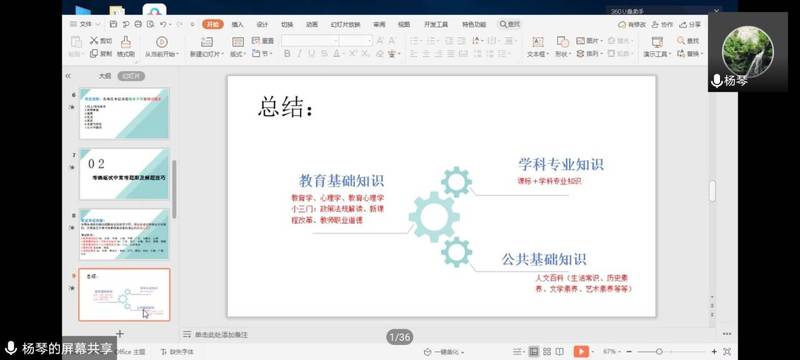Expand the 文件 file menu arrow
This screenshot has height=360, width=800.
pos(97,24)
